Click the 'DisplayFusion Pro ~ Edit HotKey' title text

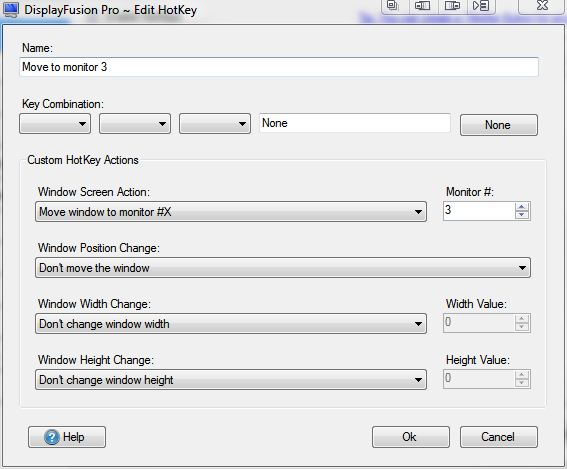(x=111, y=10)
